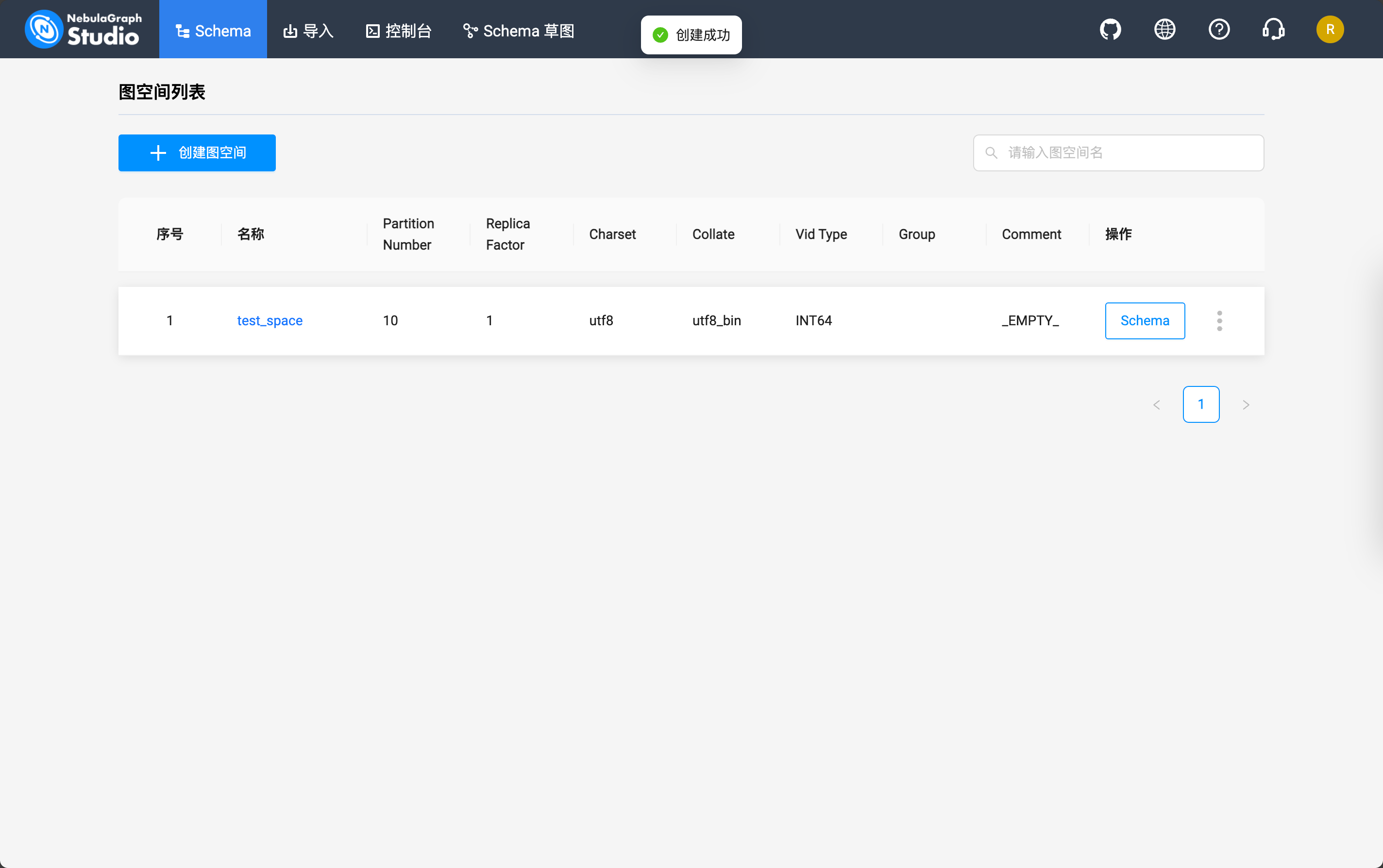Go to the 控制台 console tab
The image size is (1383, 868).
point(399,31)
